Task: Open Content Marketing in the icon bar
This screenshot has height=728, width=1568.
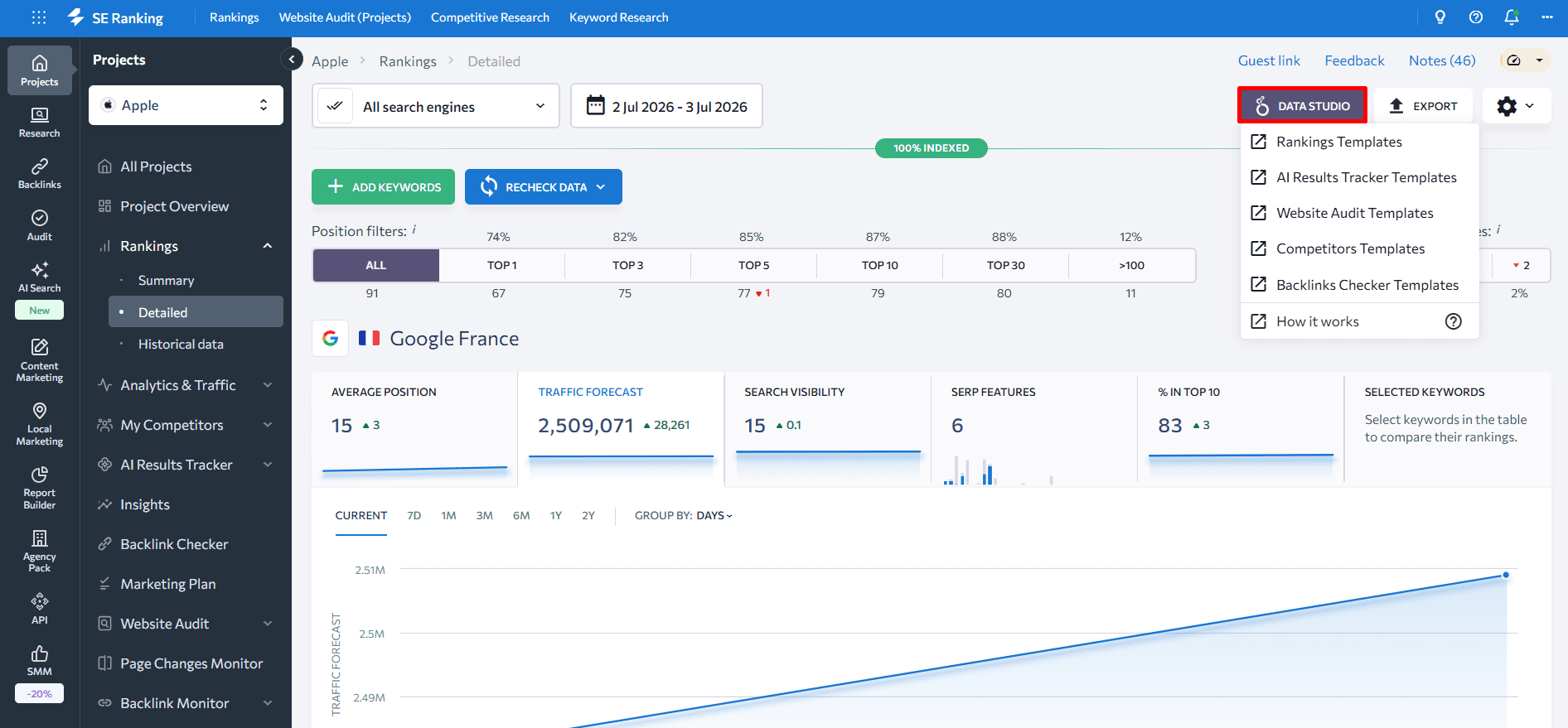Action: [x=40, y=360]
